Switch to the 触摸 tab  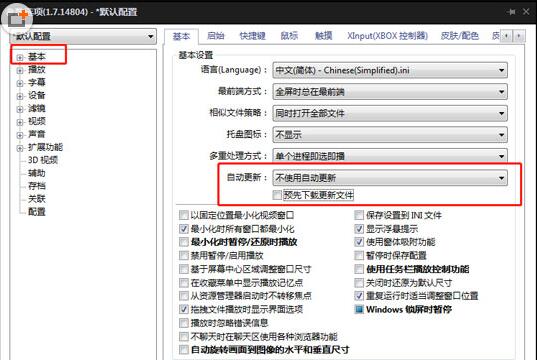(323, 36)
